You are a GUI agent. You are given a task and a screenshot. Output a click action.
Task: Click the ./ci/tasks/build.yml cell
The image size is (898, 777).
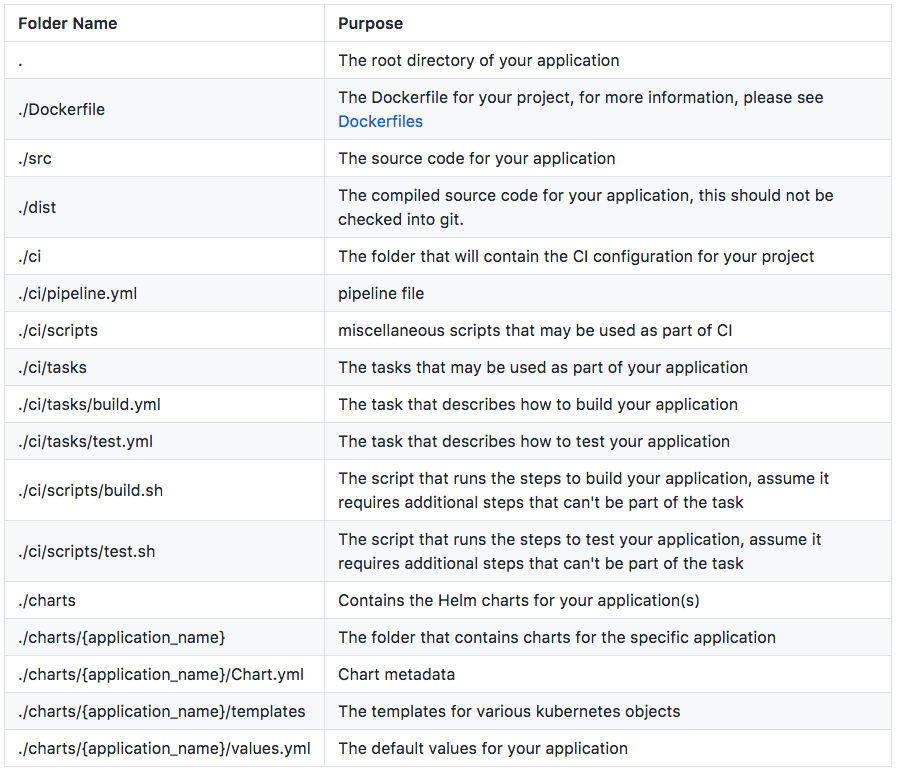pos(164,404)
